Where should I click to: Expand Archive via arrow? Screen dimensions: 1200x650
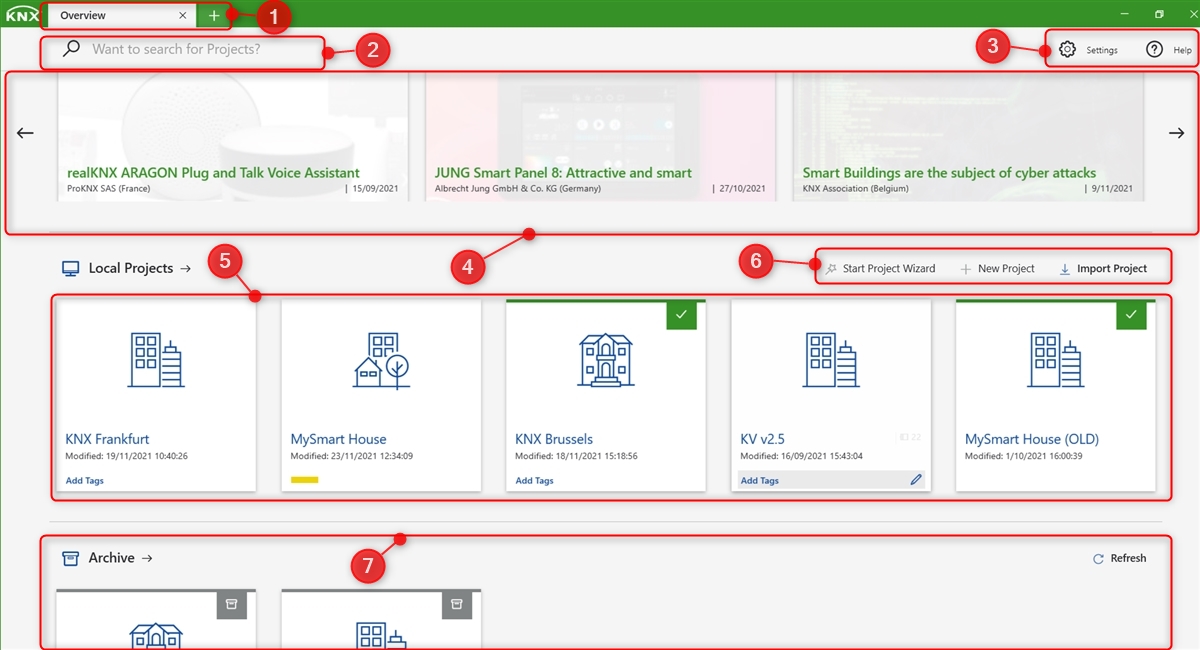pos(147,558)
